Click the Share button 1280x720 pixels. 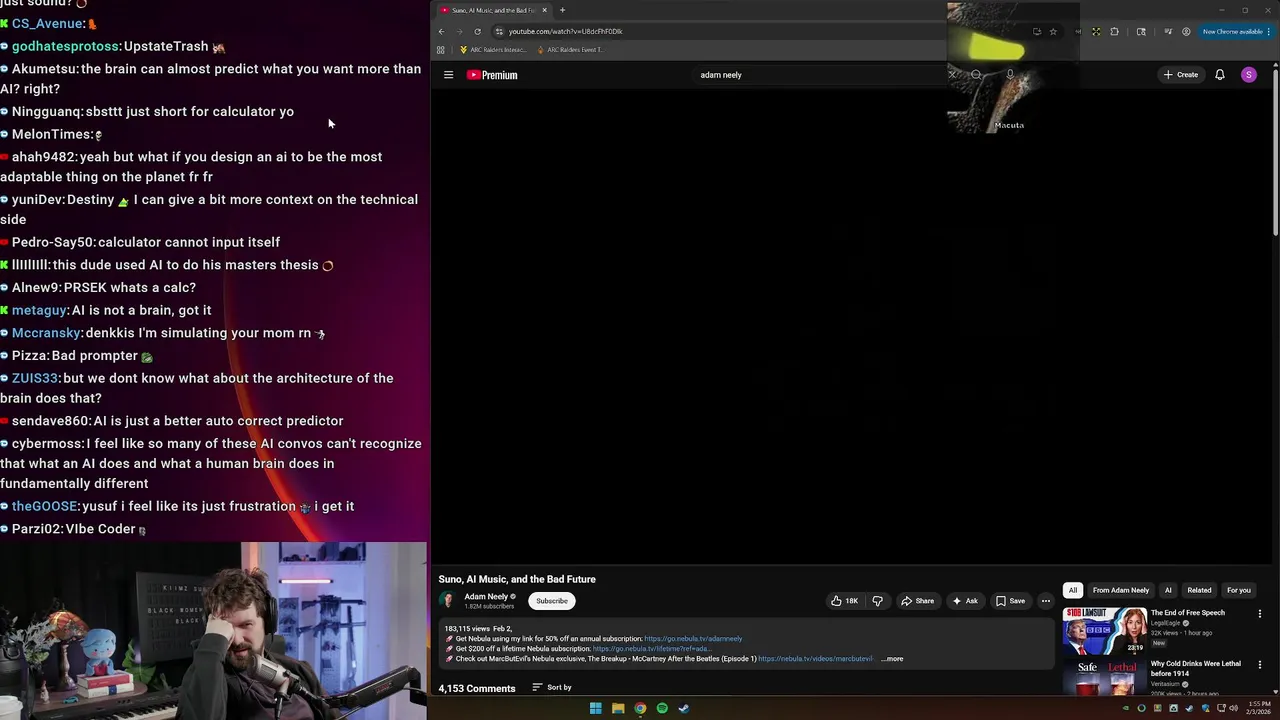917,601
